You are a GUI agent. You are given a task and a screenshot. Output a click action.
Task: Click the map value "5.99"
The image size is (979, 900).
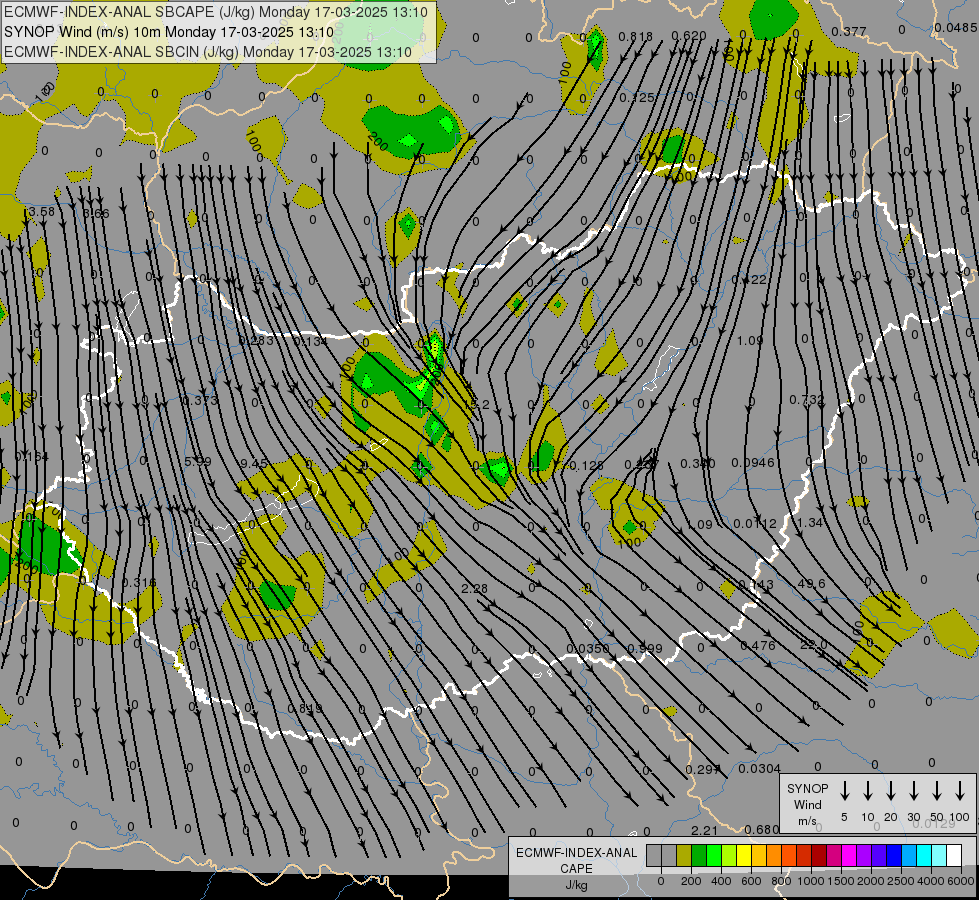[x=198, y=462]
